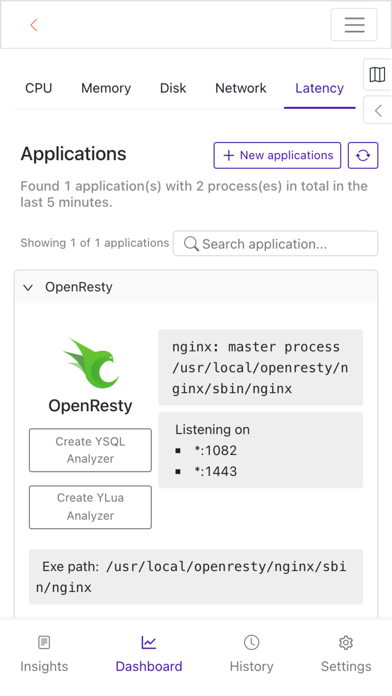The height and width of the screenshot is (696, 392).
Task: Switch to the CPU tab
Action: click(39, 88)
